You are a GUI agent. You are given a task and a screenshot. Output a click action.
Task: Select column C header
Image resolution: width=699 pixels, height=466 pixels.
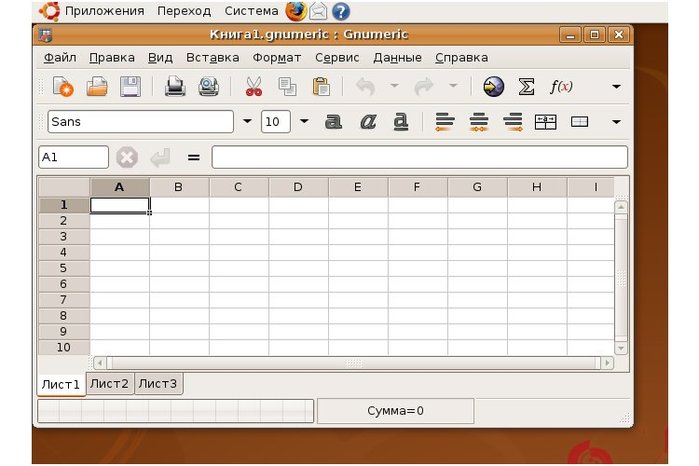(x=238, y=187)
